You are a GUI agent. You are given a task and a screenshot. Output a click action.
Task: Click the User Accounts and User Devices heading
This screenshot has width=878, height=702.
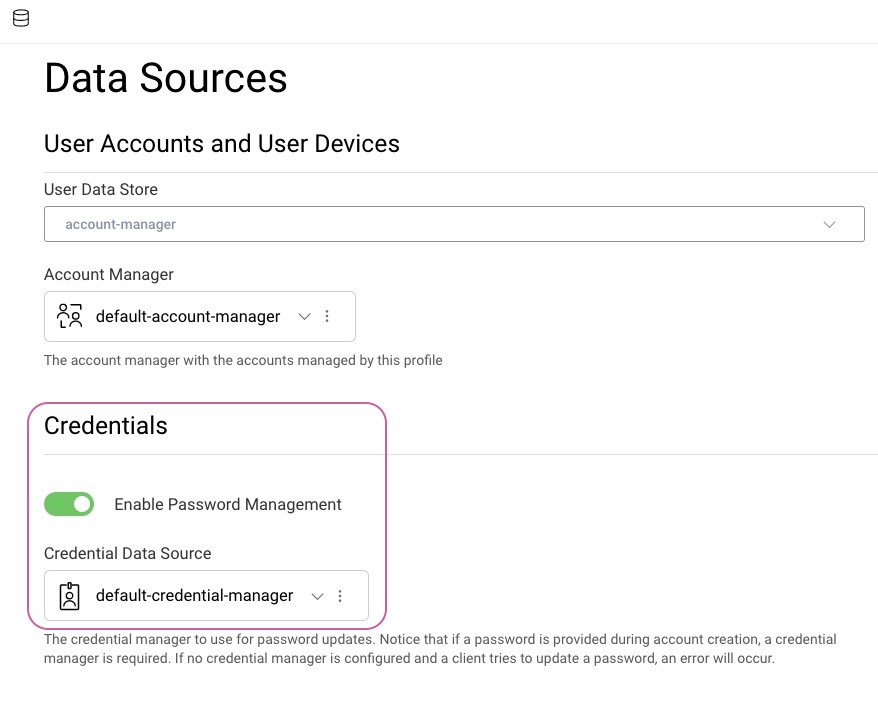[x=221, y=143]
